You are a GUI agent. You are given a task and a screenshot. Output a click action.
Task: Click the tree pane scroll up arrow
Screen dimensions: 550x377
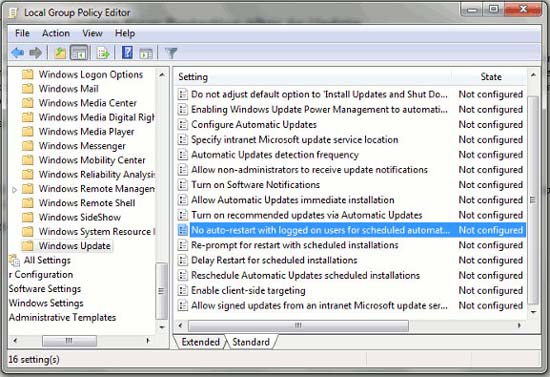click(x=162, y=75)
